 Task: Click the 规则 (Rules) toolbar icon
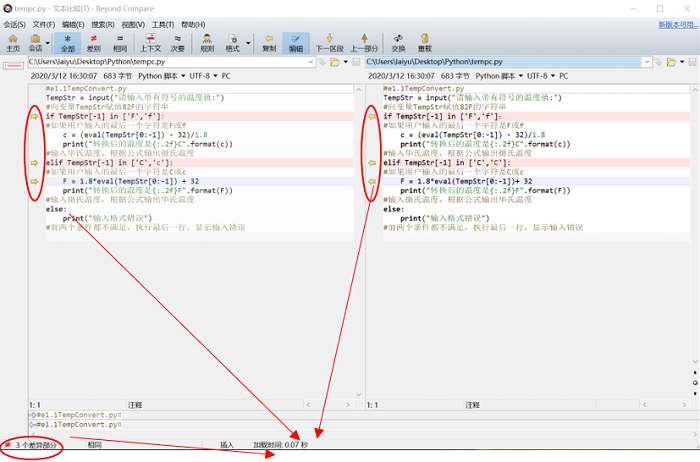pyautogui.click(x=207, y=42)
